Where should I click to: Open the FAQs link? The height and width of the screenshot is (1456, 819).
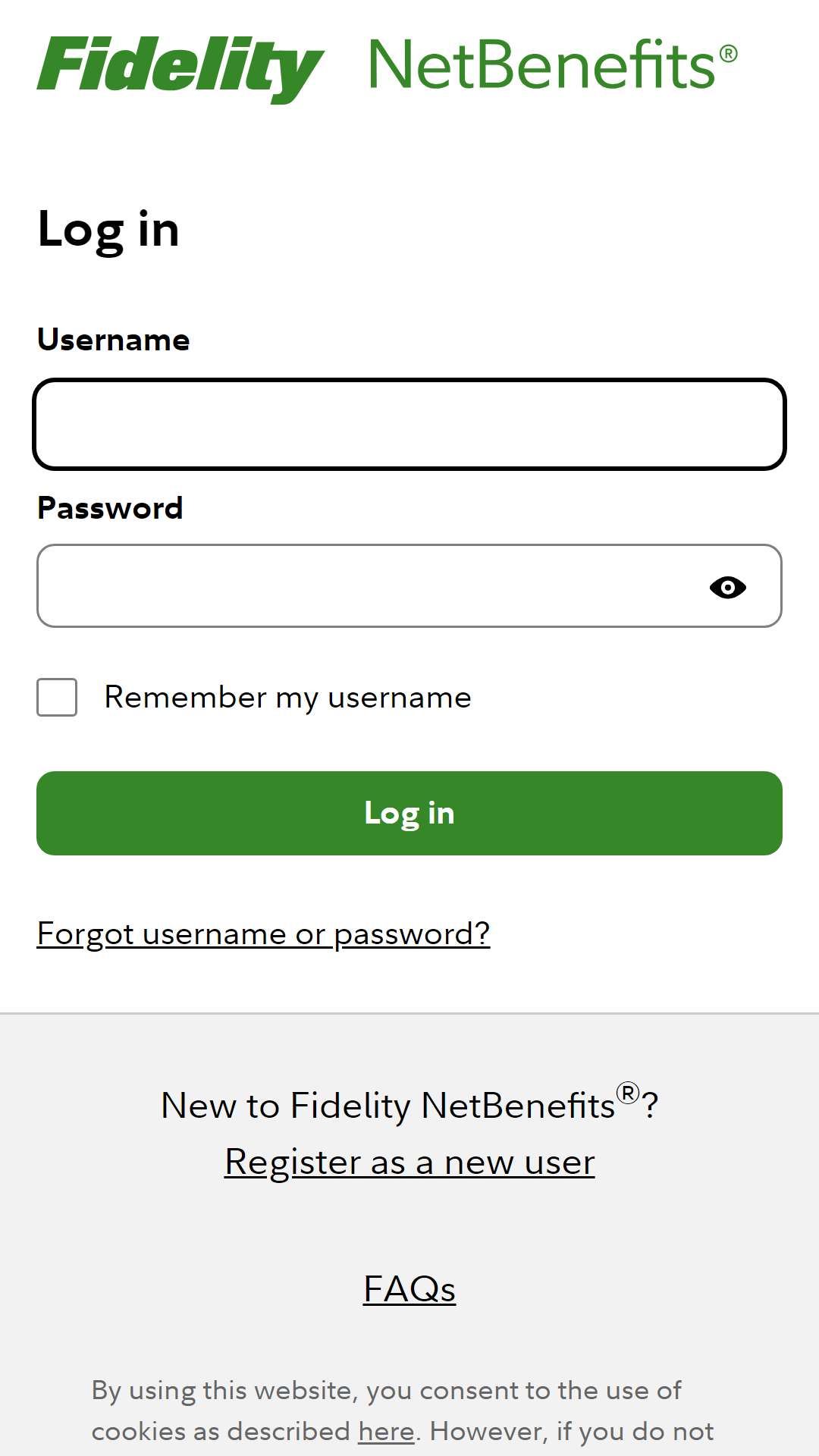409,1289
